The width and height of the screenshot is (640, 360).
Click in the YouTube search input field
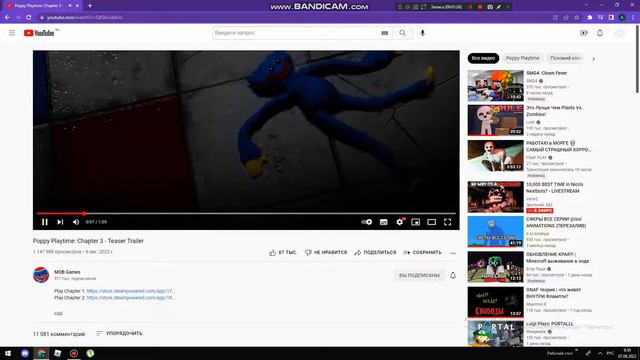(296, 33)
